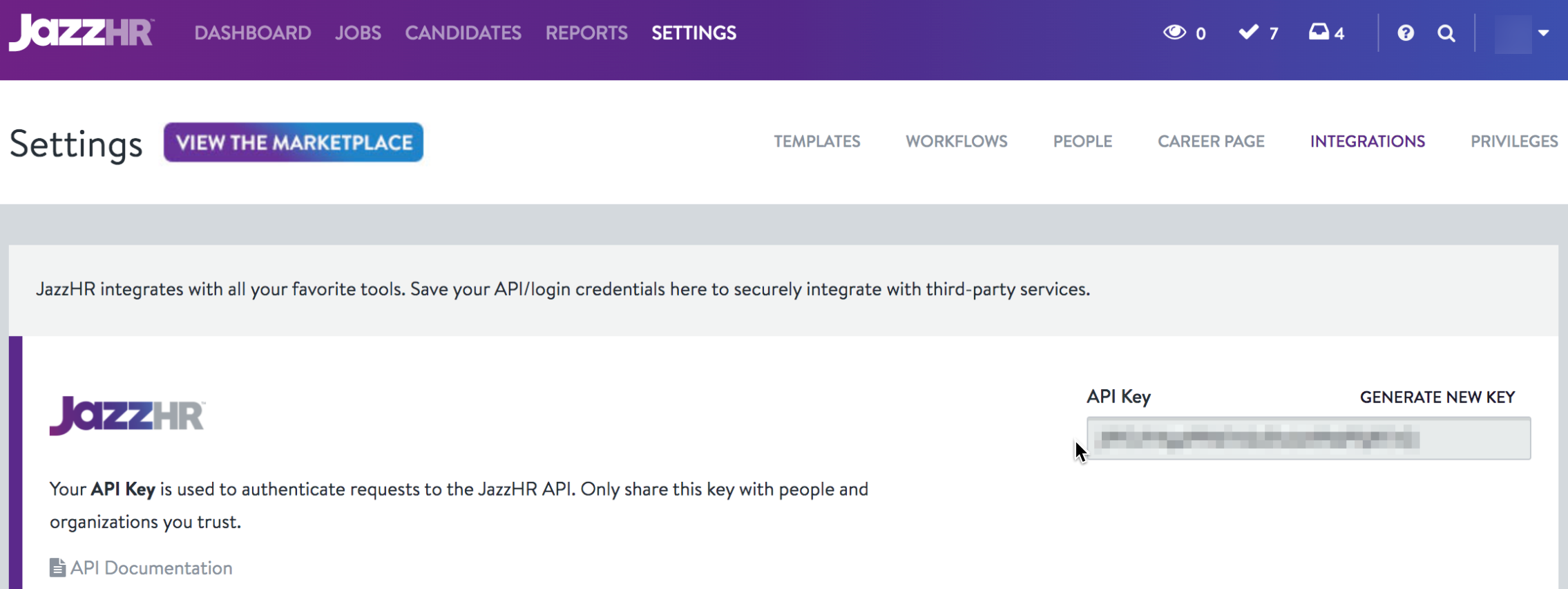Open the Candidates menu item
This screenshot has width=1568, height=589.
(x=463, y=32)
